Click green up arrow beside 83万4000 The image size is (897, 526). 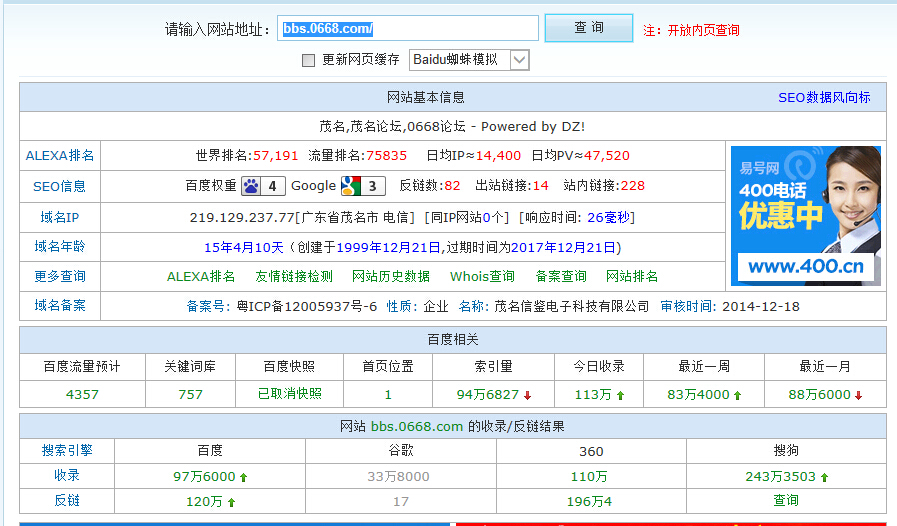click(x=738, y=395)
